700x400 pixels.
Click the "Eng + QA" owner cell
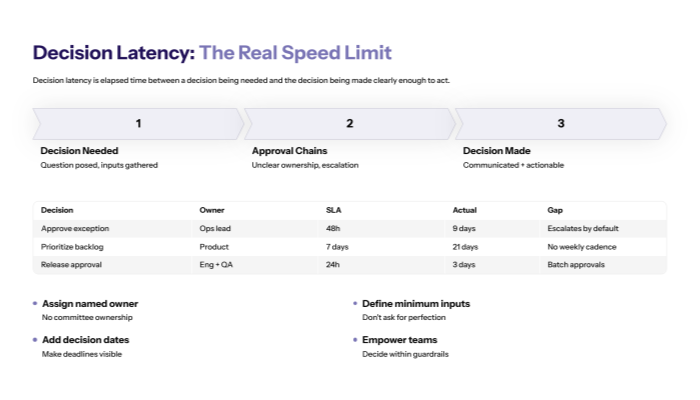pyautogui.click(x=216, y=264)
